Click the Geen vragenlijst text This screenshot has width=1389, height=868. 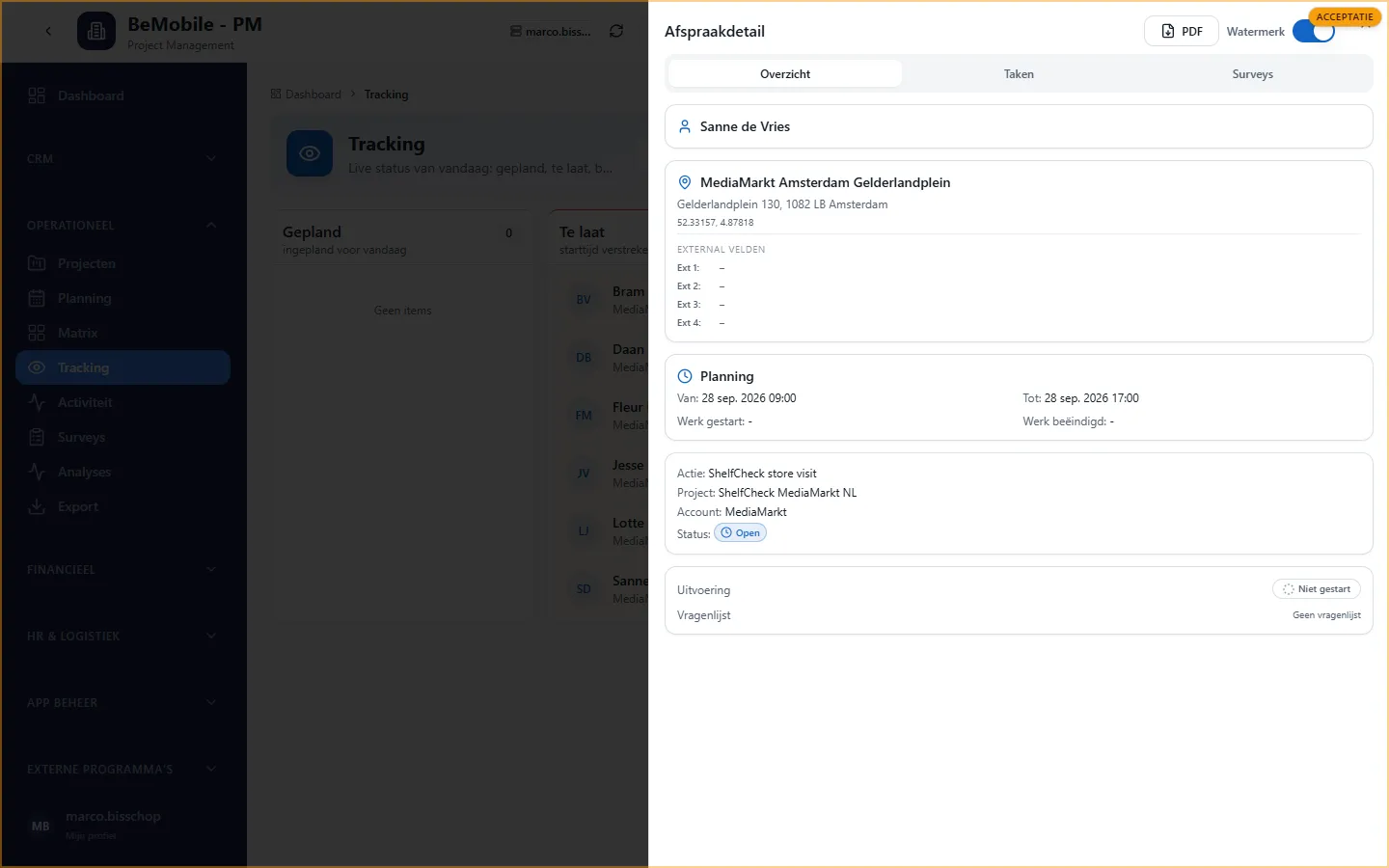coord(1326,615)
